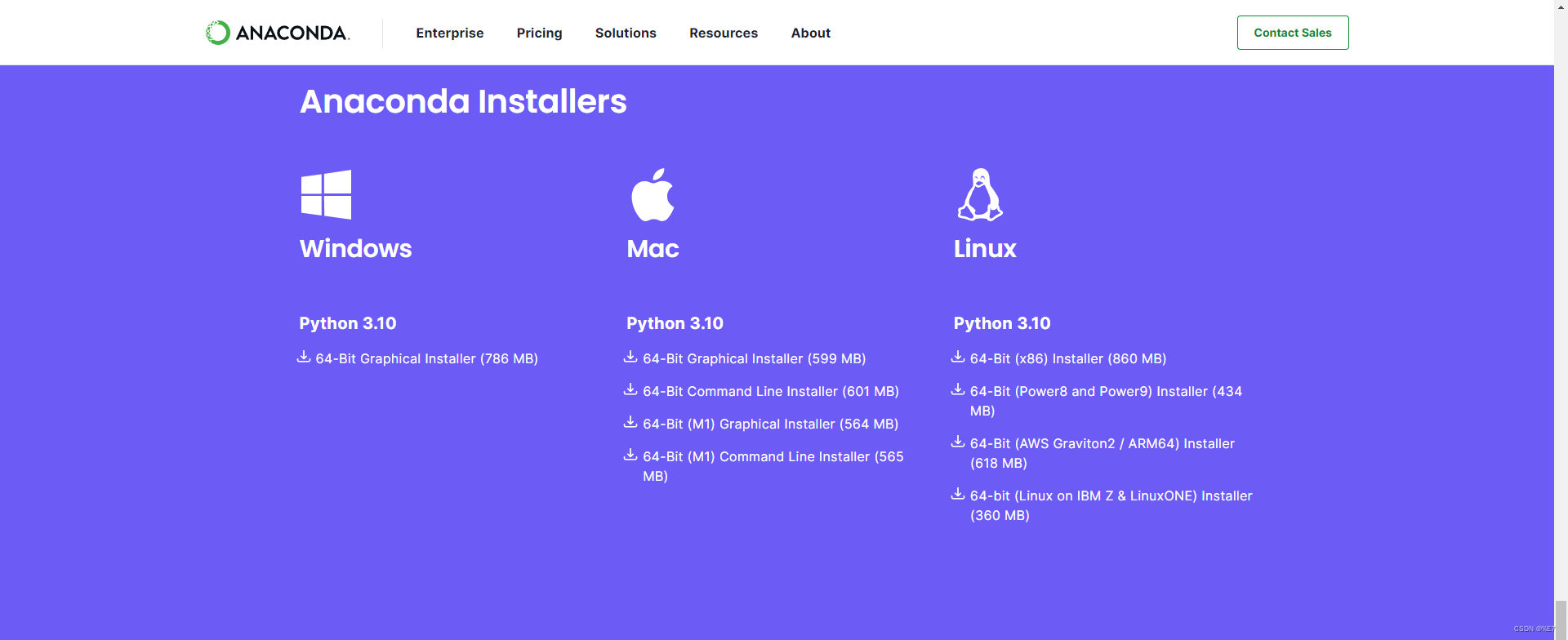1568x640 pixels.
Task: Click download icon beside IBM Z LinuxONE Installer
Action: 958,494
